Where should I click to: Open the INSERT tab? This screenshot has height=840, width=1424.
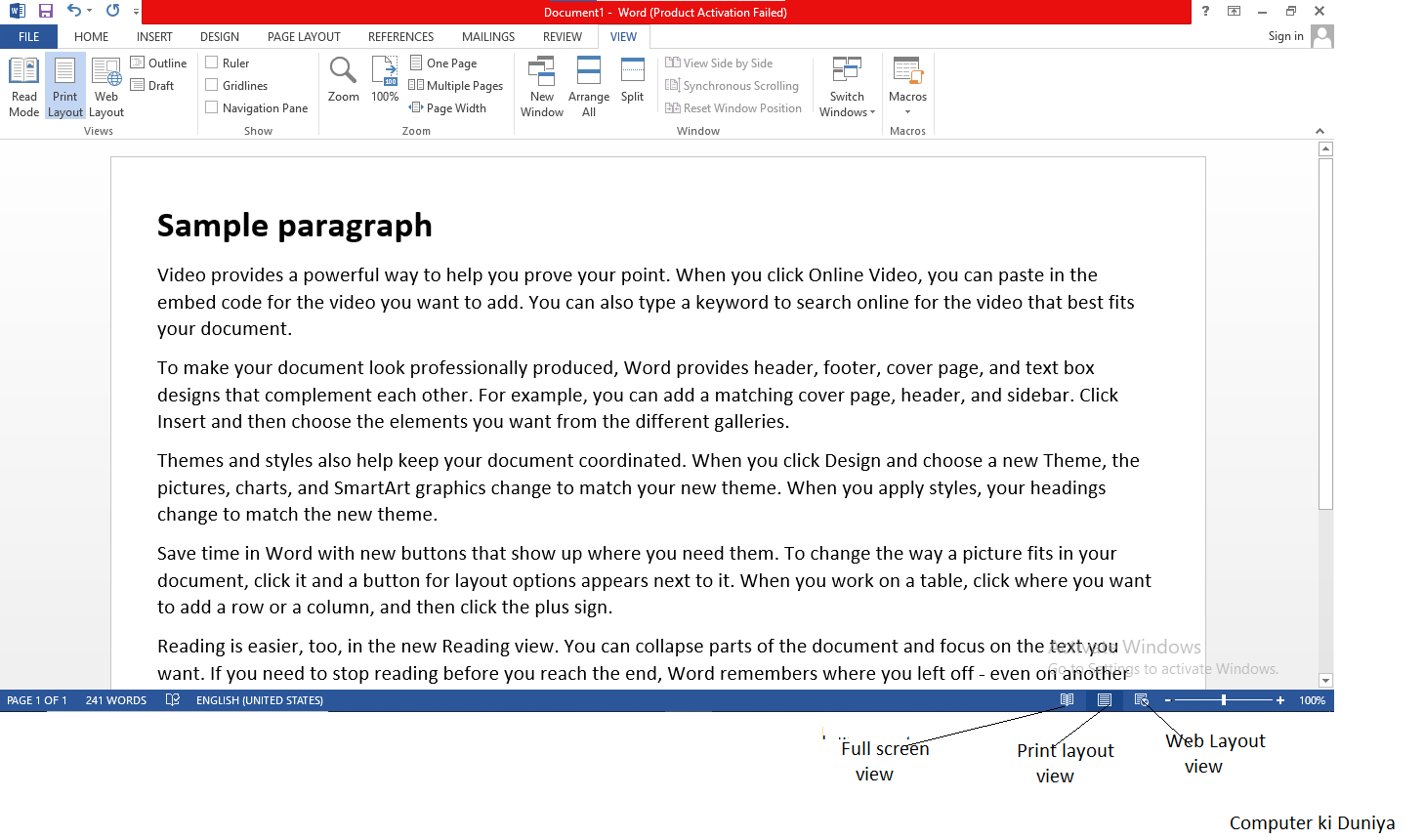click(154, 36)
